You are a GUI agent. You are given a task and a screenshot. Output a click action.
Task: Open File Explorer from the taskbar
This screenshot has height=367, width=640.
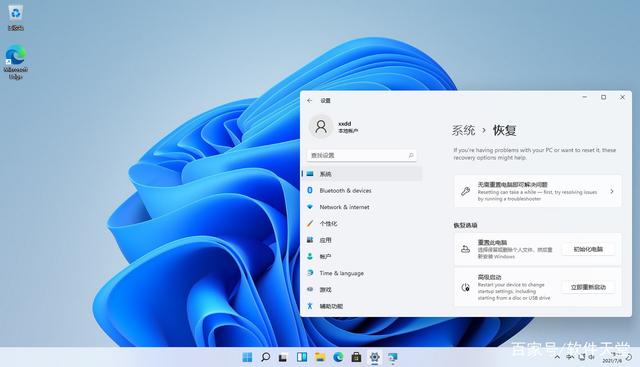tap(320, 357)
